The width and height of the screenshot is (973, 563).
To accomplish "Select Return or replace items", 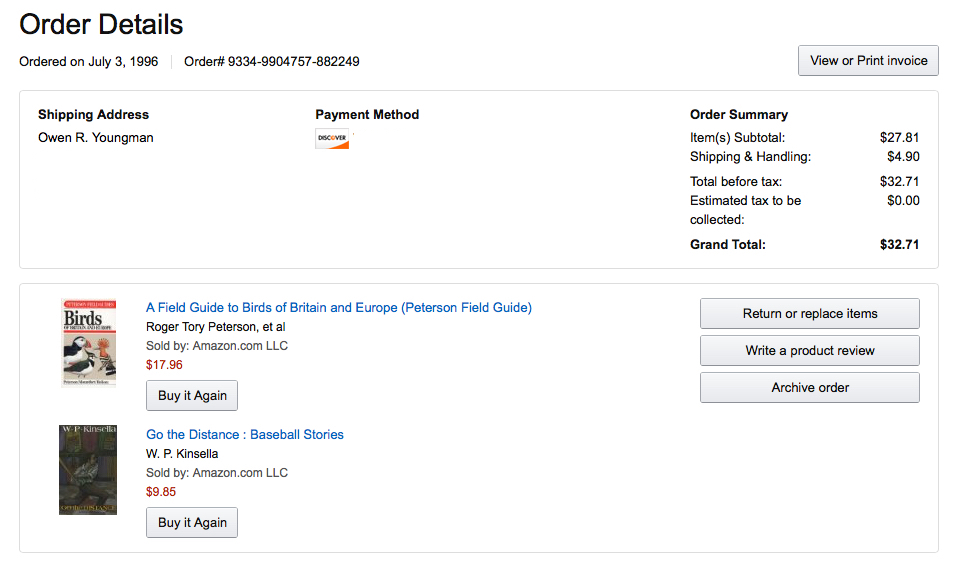I will point(810,313).
